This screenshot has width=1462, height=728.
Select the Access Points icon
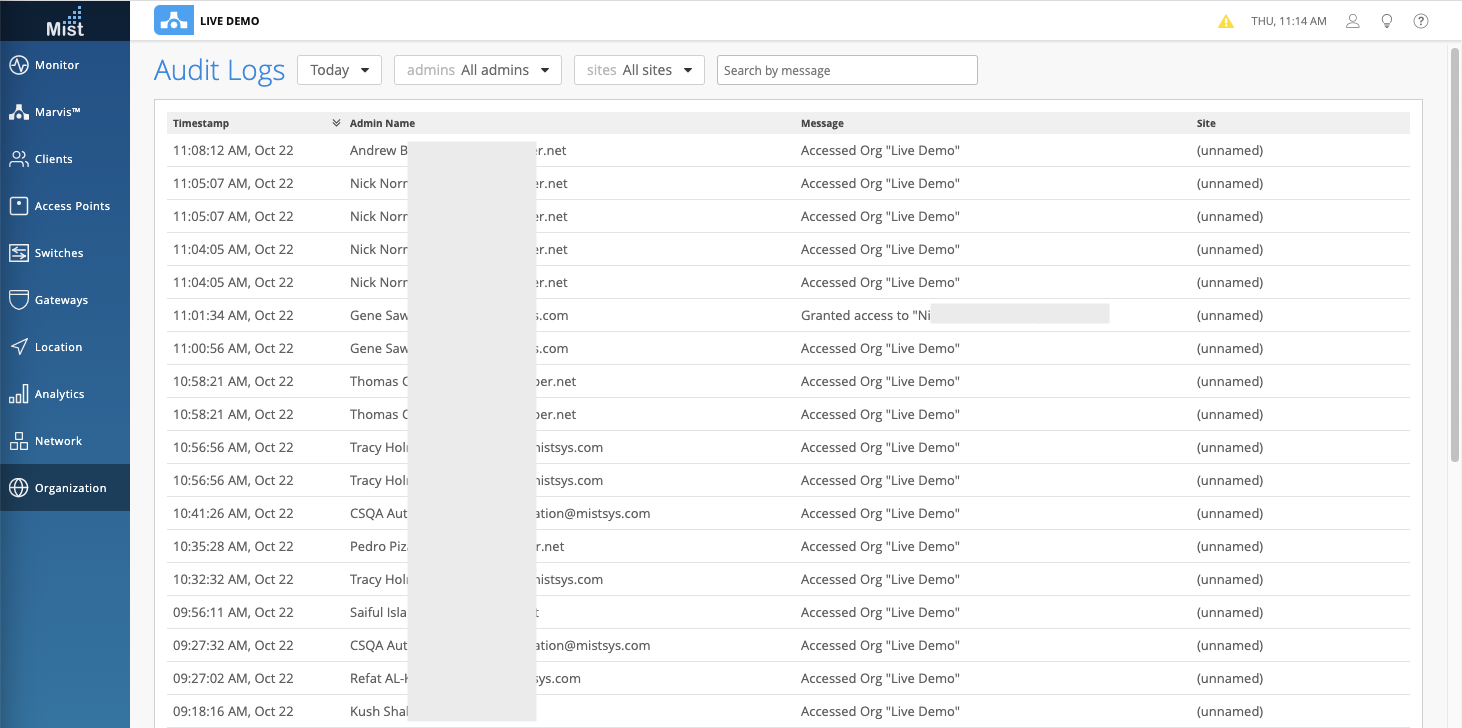tap(19, 206)
